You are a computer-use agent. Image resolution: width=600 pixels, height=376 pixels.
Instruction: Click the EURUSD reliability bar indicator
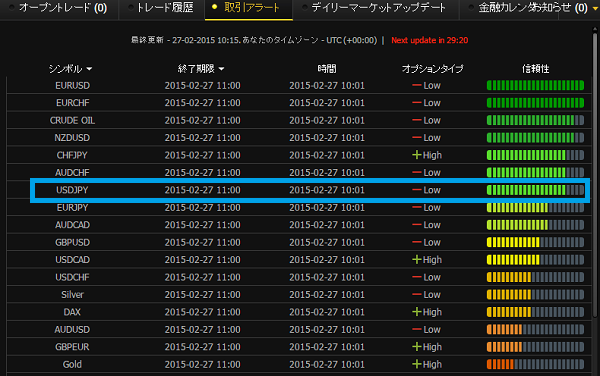tap(535, 85)
